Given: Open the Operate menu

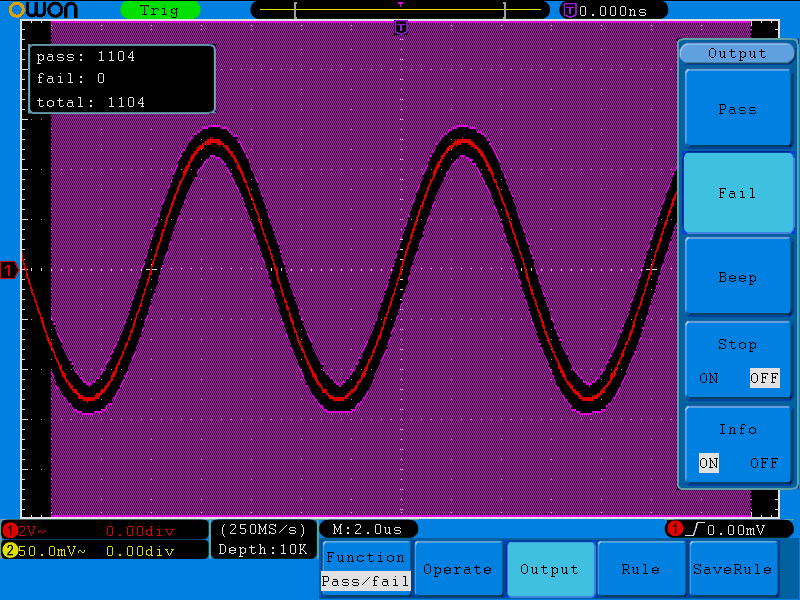Looking at the screenshot, I should (458, 569).
